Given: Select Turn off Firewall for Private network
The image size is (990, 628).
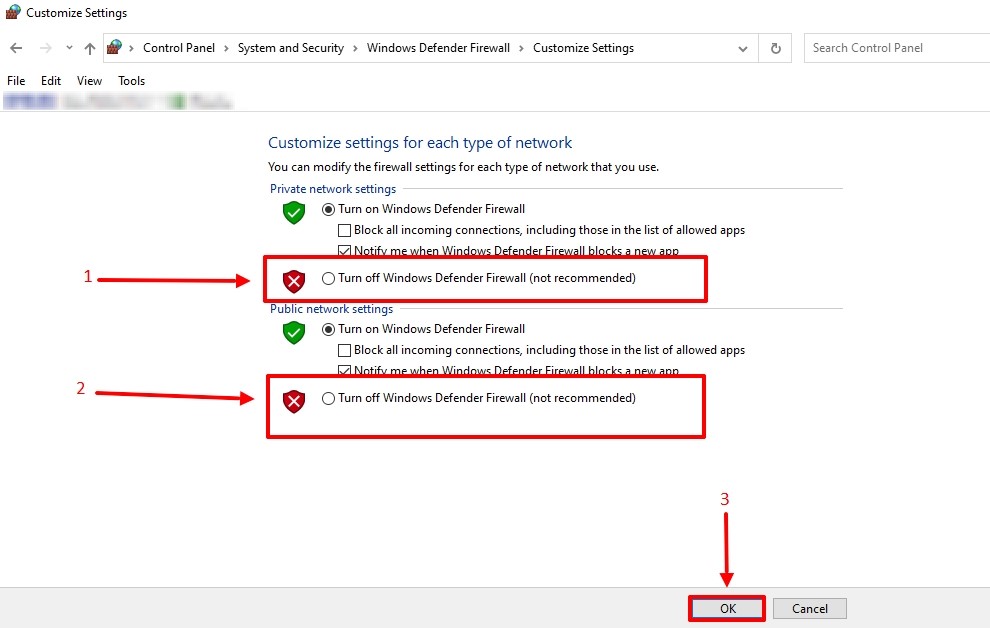Looking at the screenshot, I should click(x=328, y=278).
